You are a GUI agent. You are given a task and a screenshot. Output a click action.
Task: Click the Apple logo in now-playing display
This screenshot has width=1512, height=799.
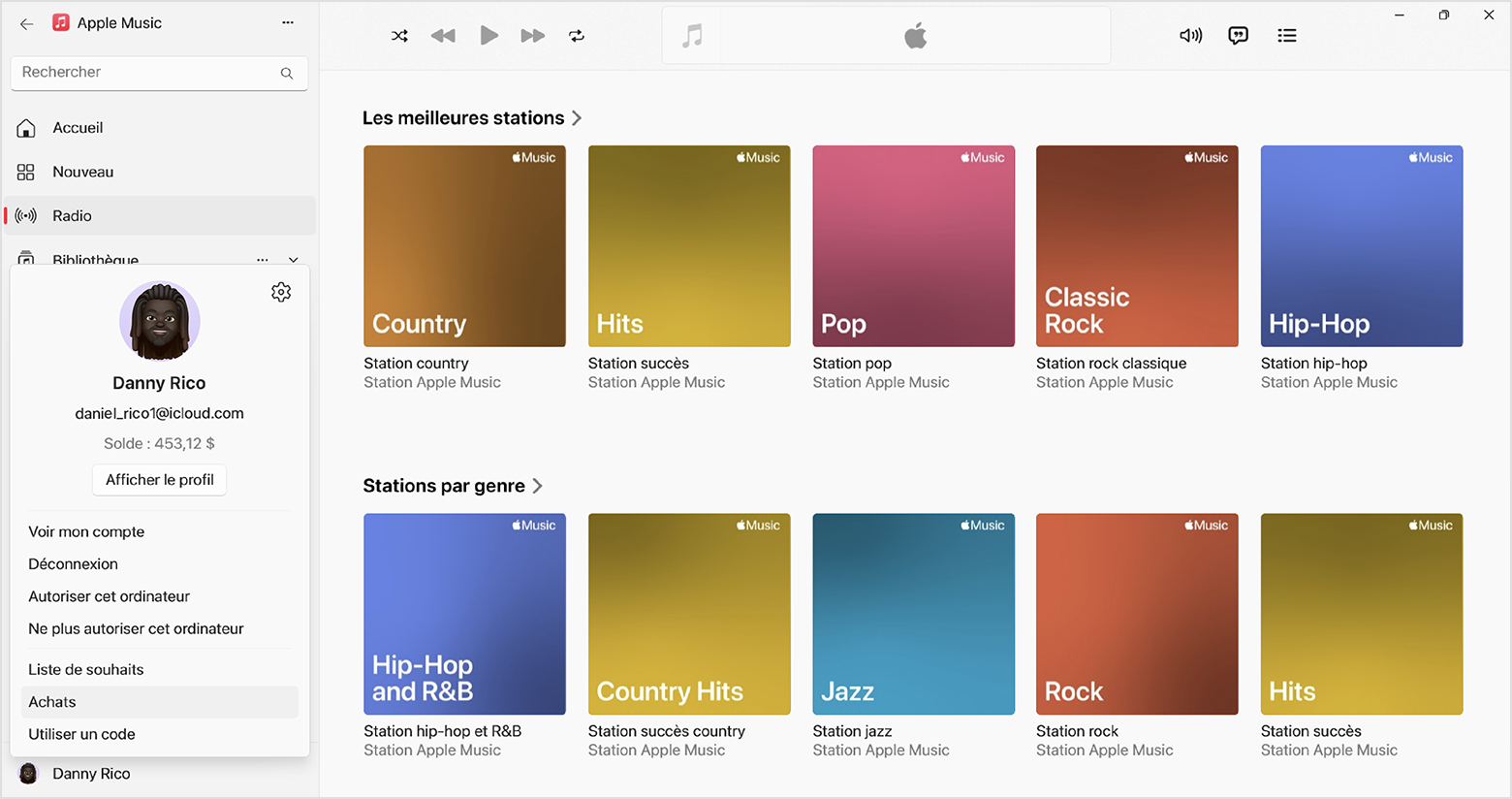pos(915,36)
